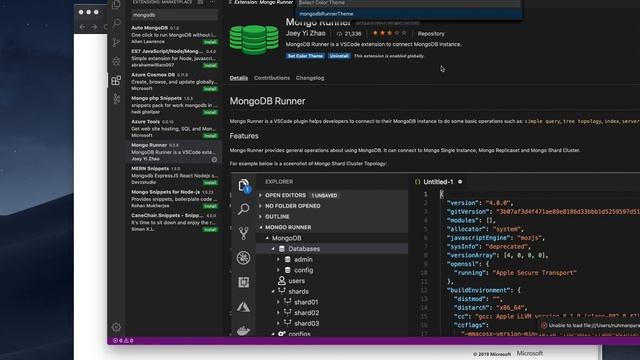Open the Auto MongoDB extension row
This screenshot has height=360, width=640.
coord(174,35)
